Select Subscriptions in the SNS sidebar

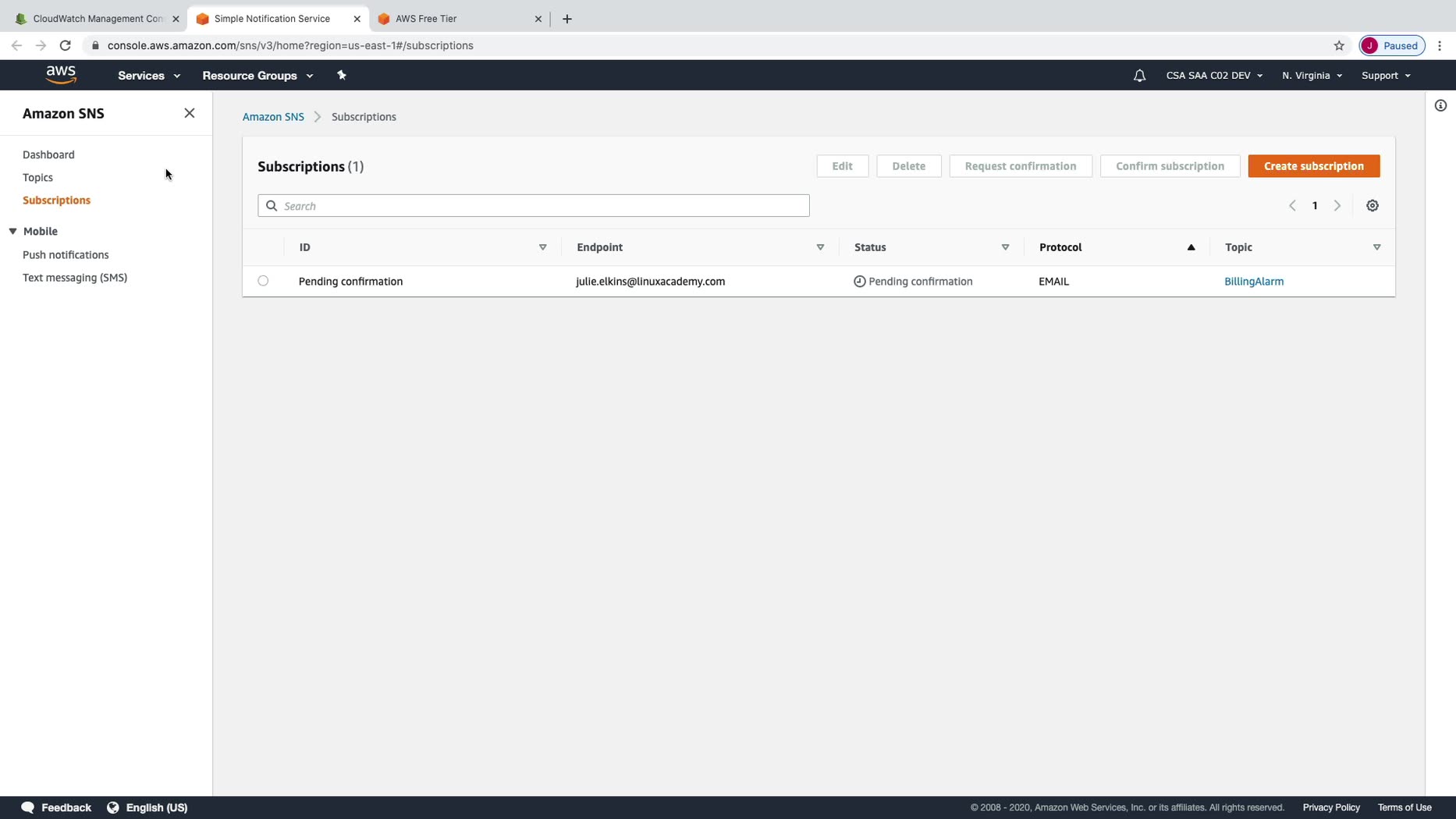[56, 200]
